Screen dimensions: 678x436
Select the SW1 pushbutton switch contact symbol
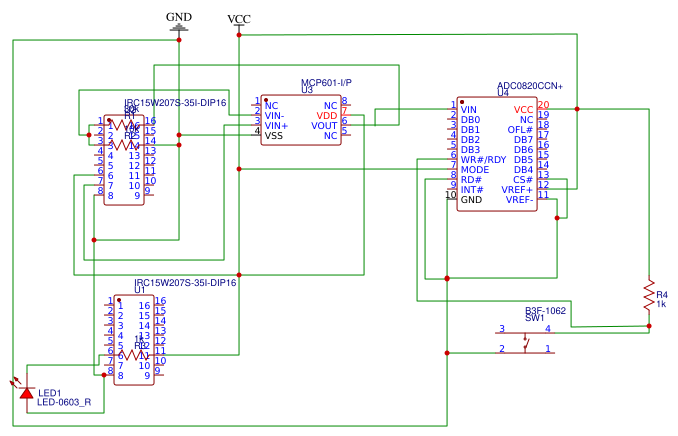(x=525, y=343)
